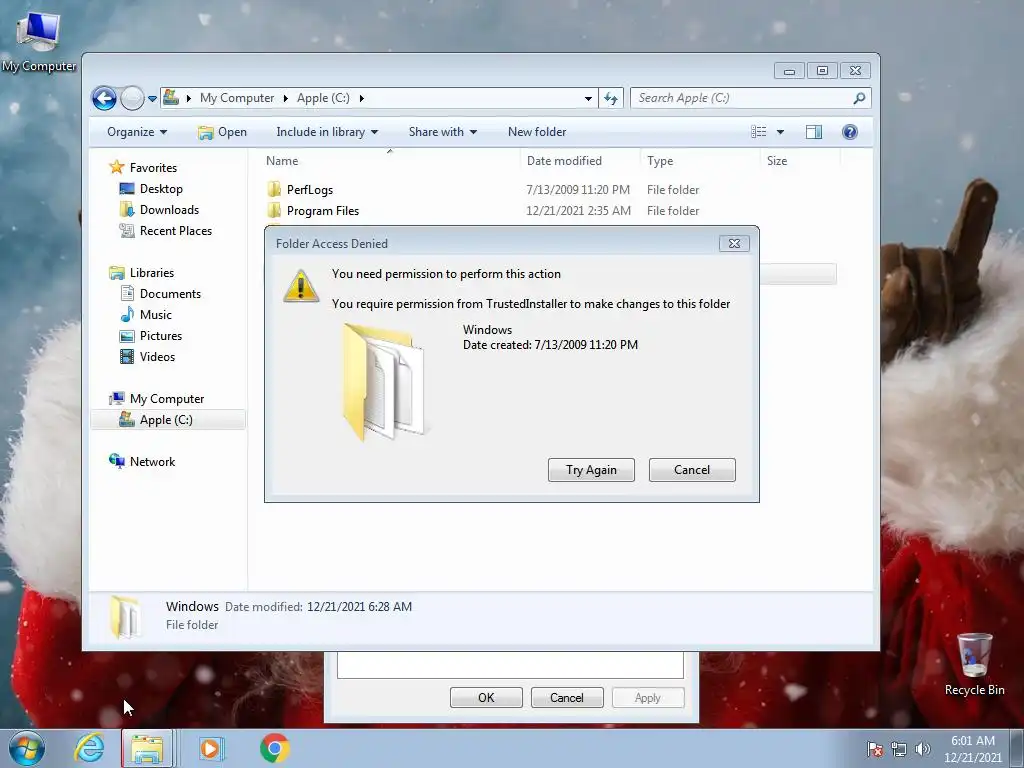Click the Back navigation arrow

104,99
